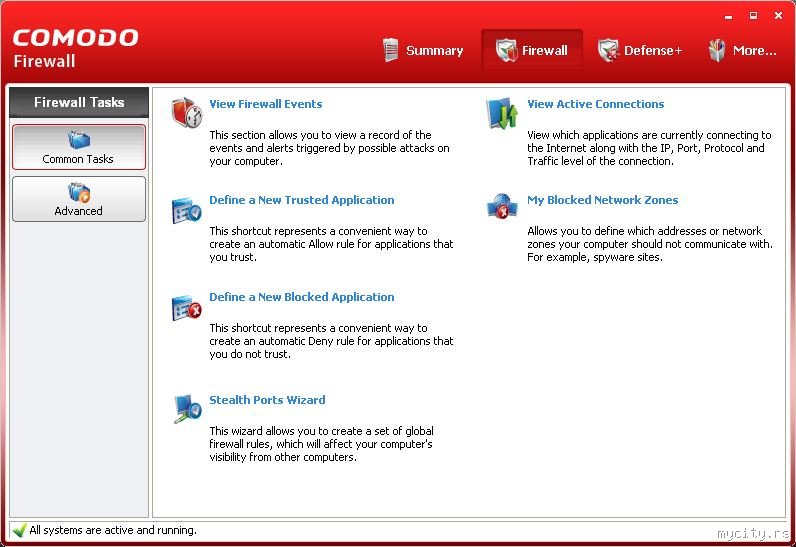Click the Firewall tab shield icon
The width and height of the screenshot is (796, 547).
point(506,50)
